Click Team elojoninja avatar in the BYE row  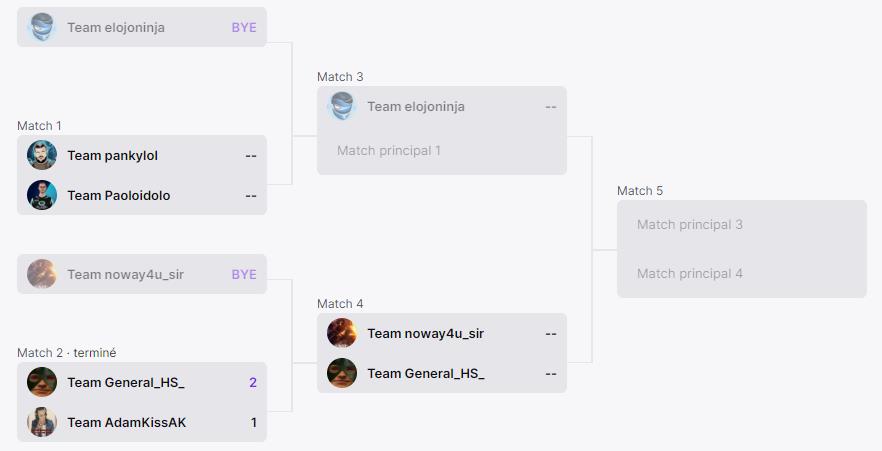pos(42,27)
